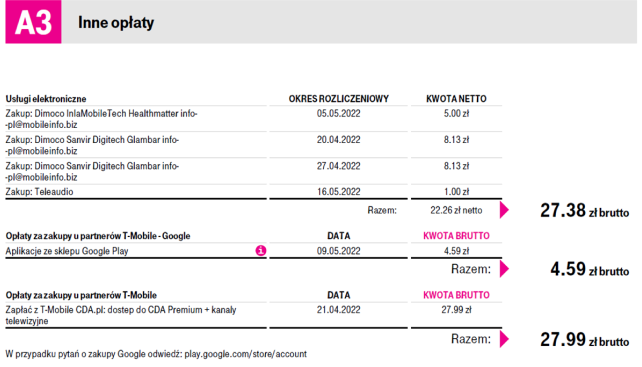This screenshot has width=642, height=367.
Task: Click the OKRES ROZLICZENIOWY column header
Action: pyautogui.click(x=338, y=99)
